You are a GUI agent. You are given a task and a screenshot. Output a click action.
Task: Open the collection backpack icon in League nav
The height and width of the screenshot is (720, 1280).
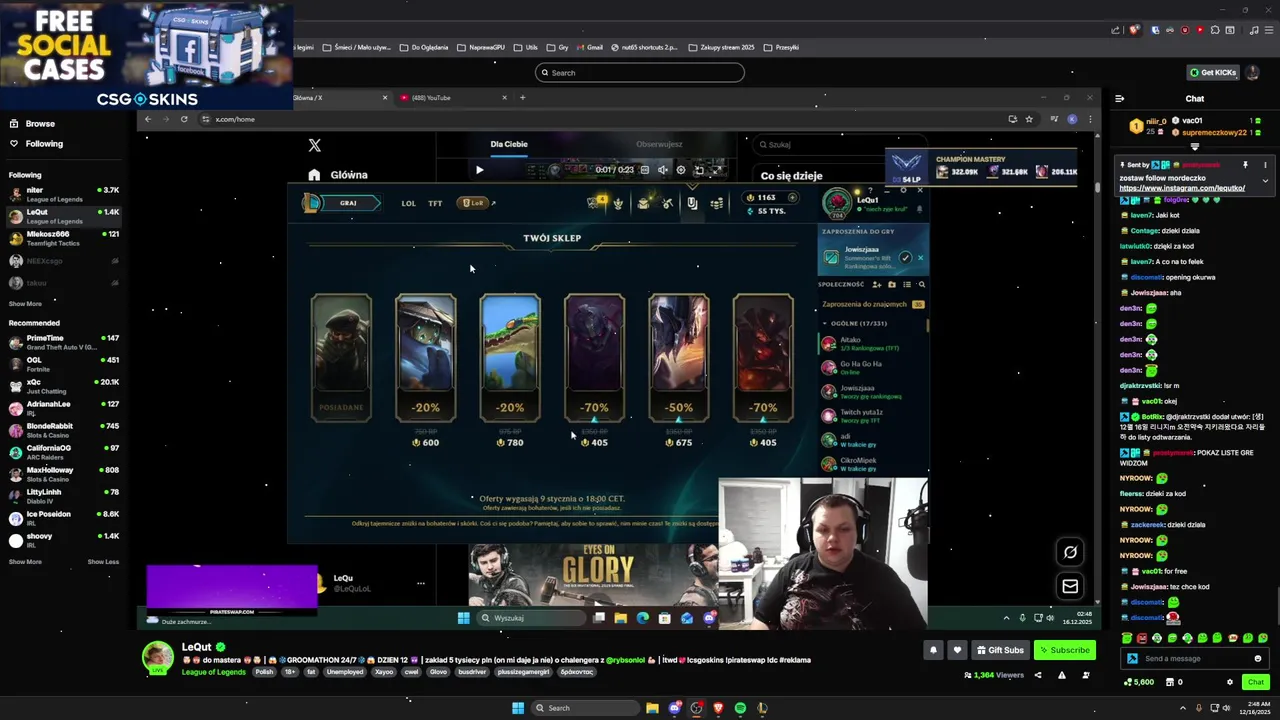(643, 203)
